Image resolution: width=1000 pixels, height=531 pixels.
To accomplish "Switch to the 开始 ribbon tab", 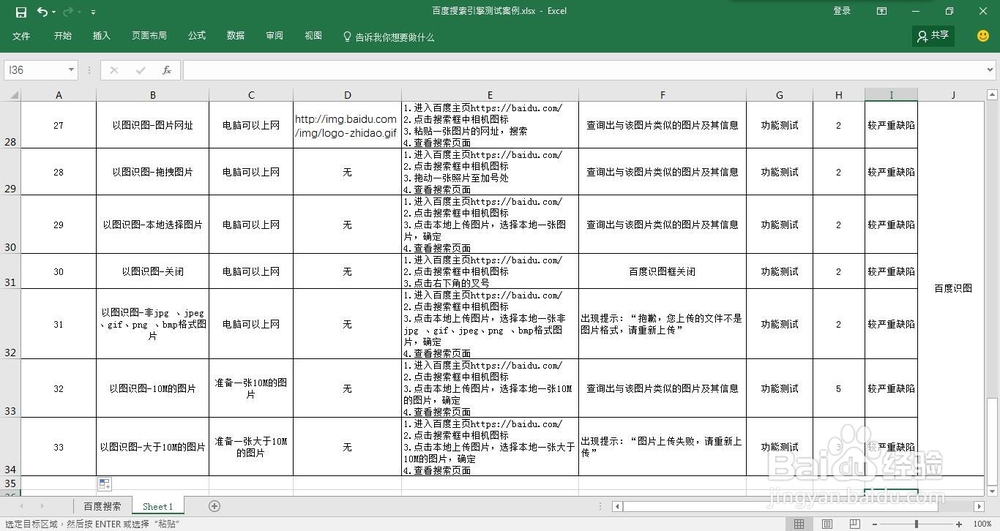I will [x=62, y=36].
